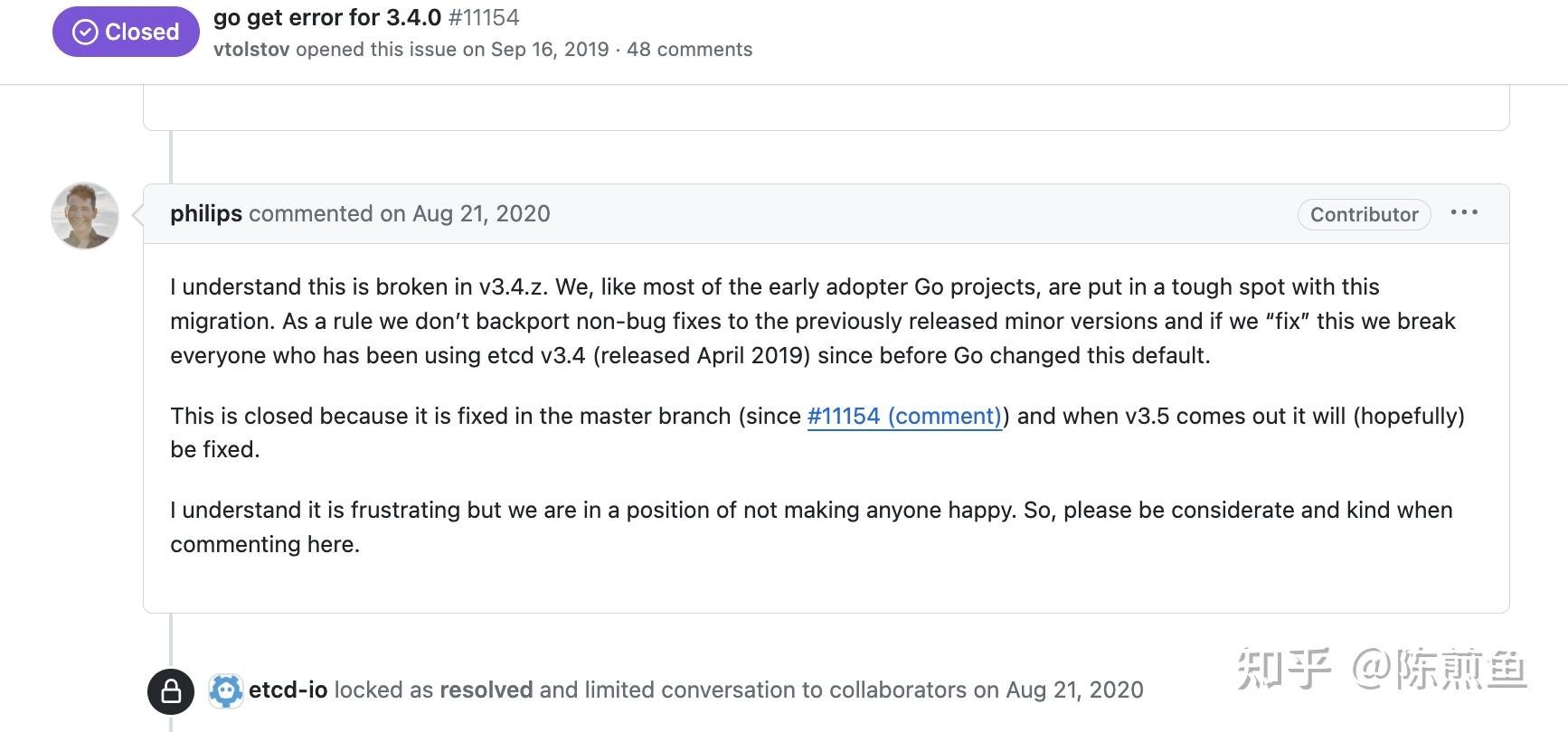Screen dimensions: 1568x732
Task: Click the word 'resolved' in lock event
Action: [486, 690]
